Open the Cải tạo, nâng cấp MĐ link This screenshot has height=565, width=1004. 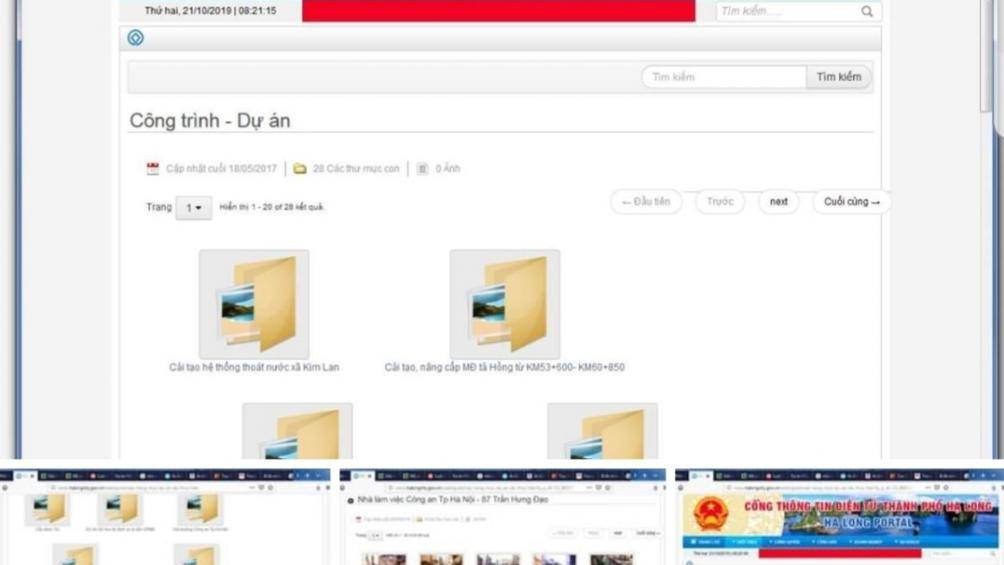[x=504, y=367]
